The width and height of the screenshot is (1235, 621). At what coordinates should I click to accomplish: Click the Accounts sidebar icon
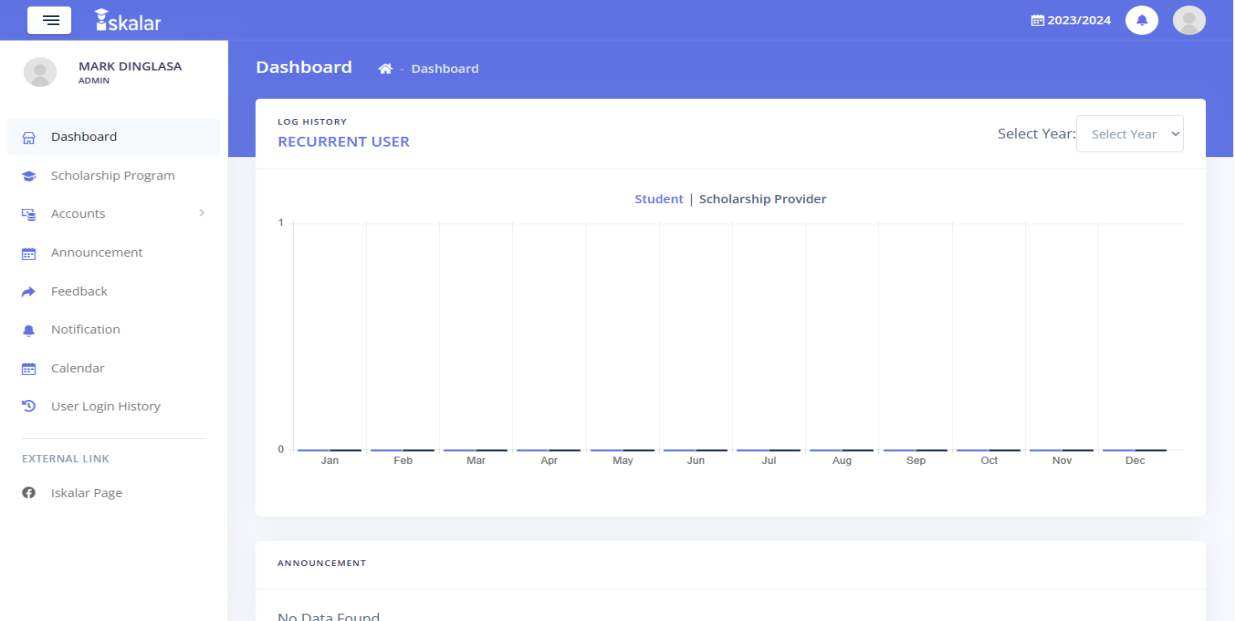click(27, 213)
